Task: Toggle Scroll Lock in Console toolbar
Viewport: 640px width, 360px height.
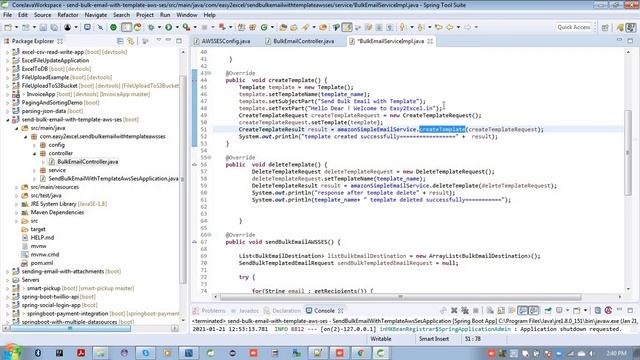Action: [x=501, y=311]
